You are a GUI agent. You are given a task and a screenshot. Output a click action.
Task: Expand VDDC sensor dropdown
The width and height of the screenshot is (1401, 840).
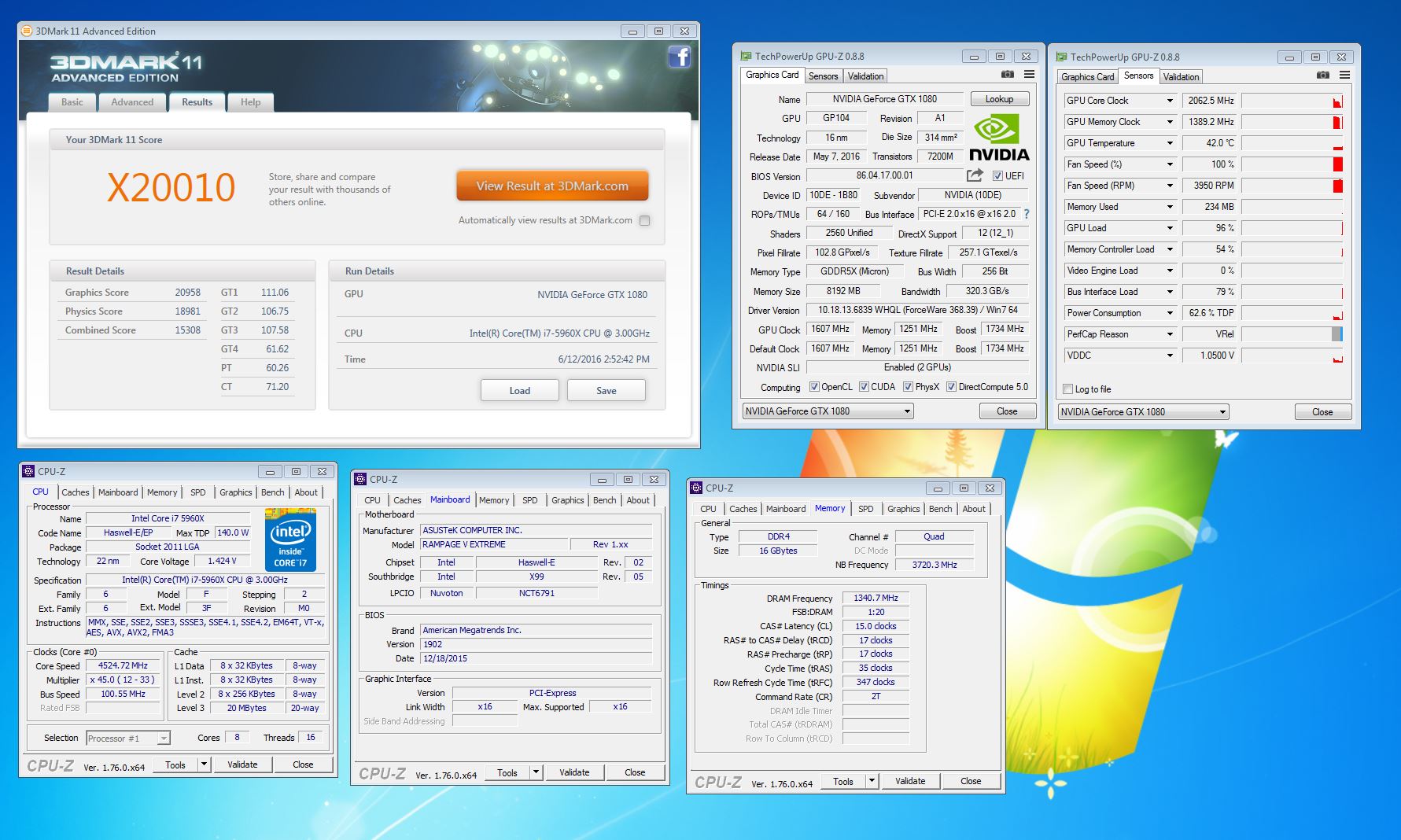coord(1170,356)
